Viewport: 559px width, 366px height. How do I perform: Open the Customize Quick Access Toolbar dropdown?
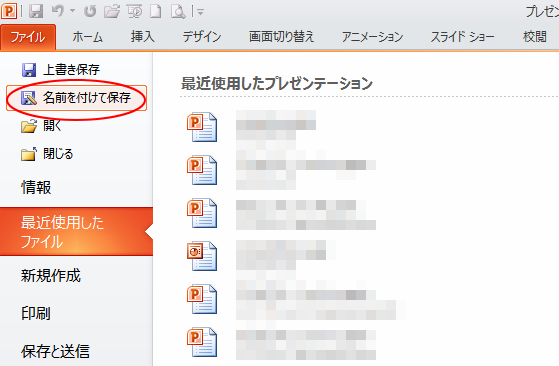tap(200, 12)
